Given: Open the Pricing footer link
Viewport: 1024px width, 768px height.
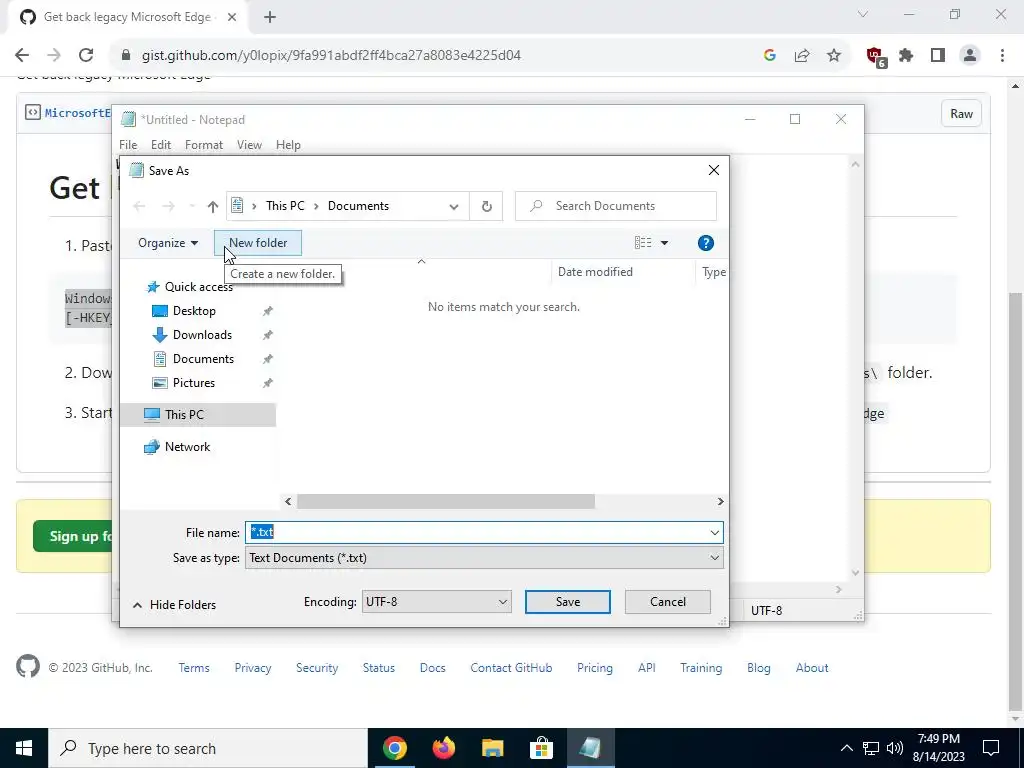Looking at the screenshot, I should tap(594, 668).
